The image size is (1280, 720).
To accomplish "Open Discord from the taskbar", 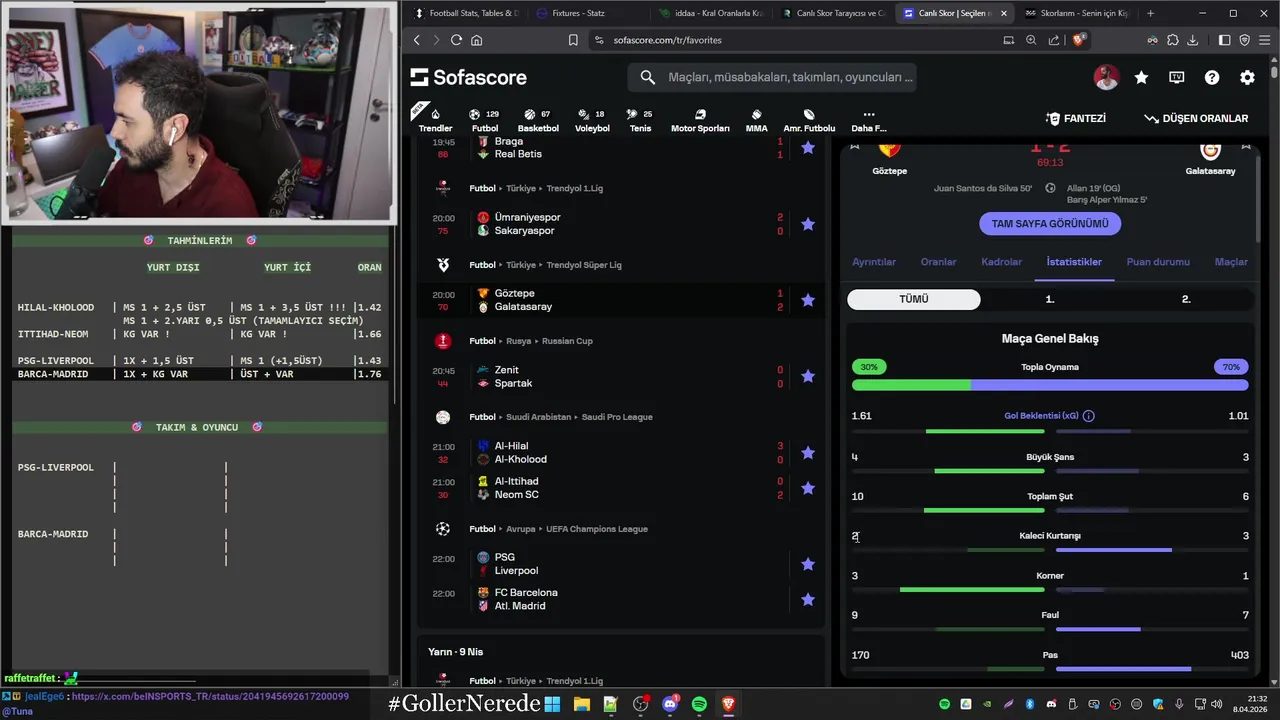I will click(x=670, y=704).
